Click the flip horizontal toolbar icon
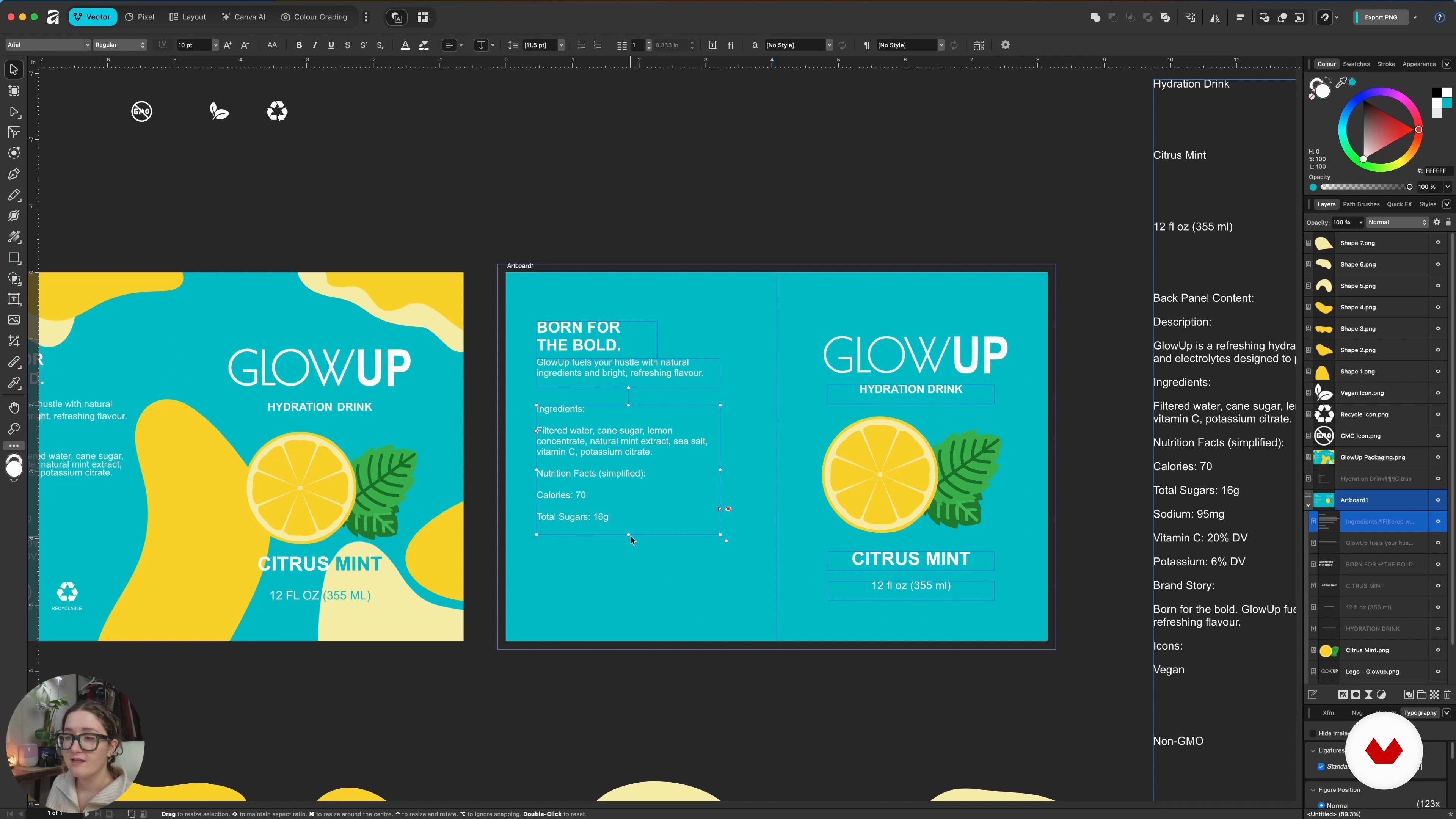This screenshot has width=1456, height=819. point(1214,17)
